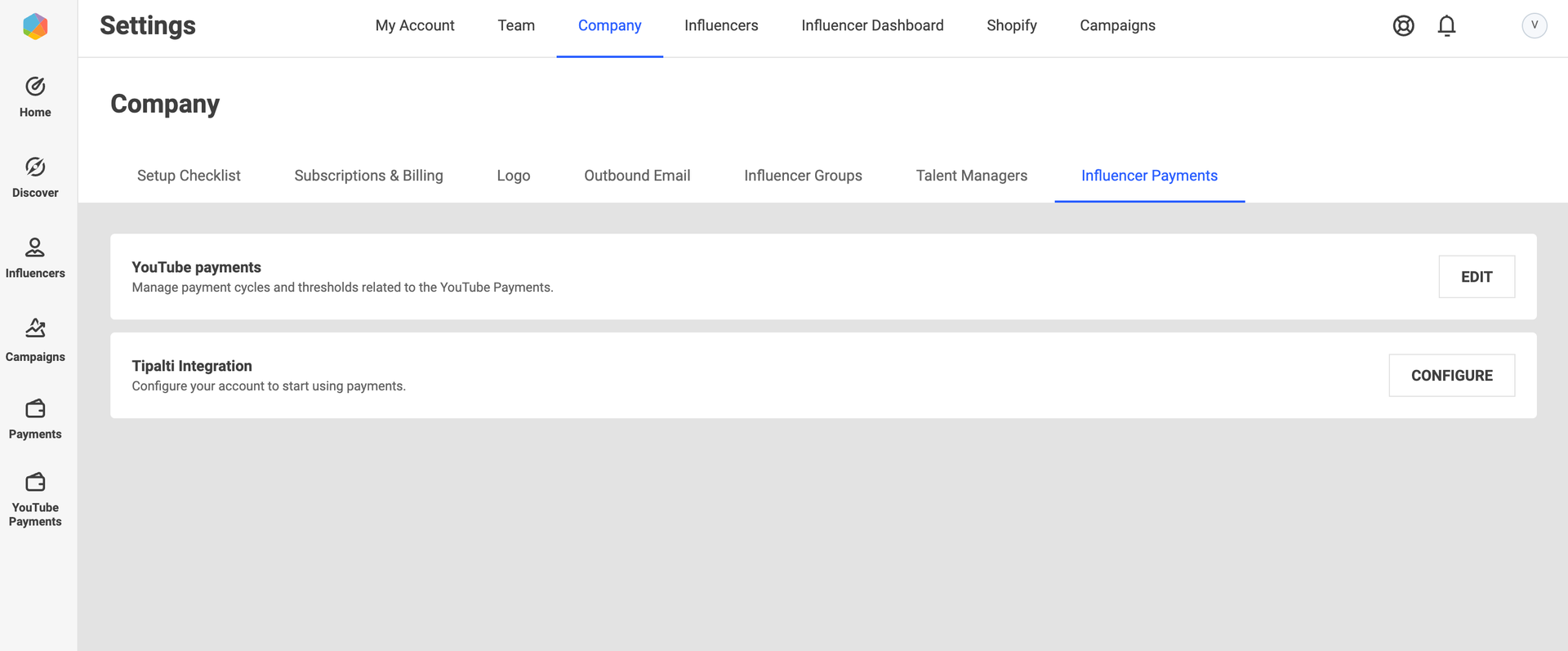Open Influencers tab in the top navigation
Screen dimensions: 1568x651
[721, 25]
